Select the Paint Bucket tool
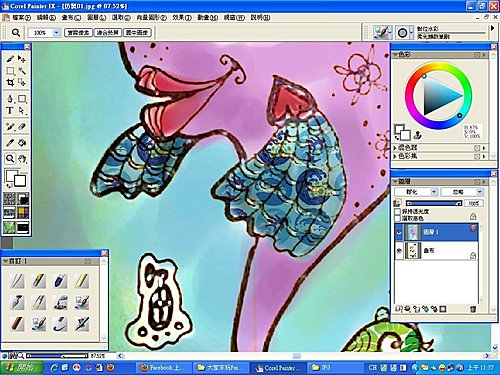Image resolution: width=500 pixels, height=375 pixels. point(22,143)
